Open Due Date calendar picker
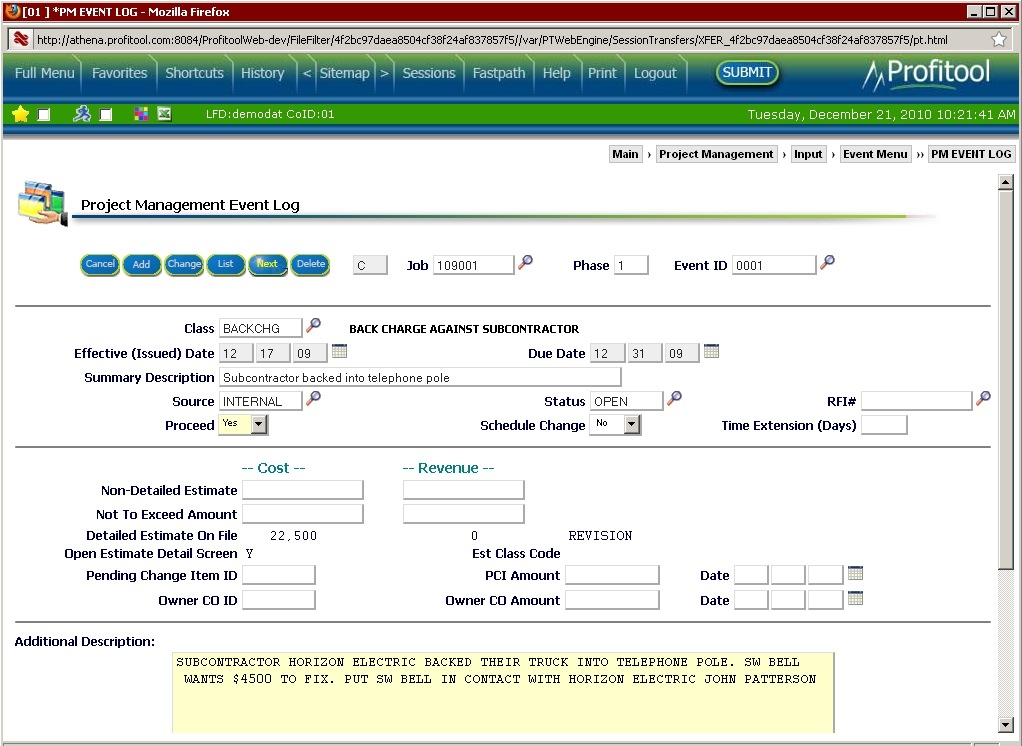 (x=712, y=351)
